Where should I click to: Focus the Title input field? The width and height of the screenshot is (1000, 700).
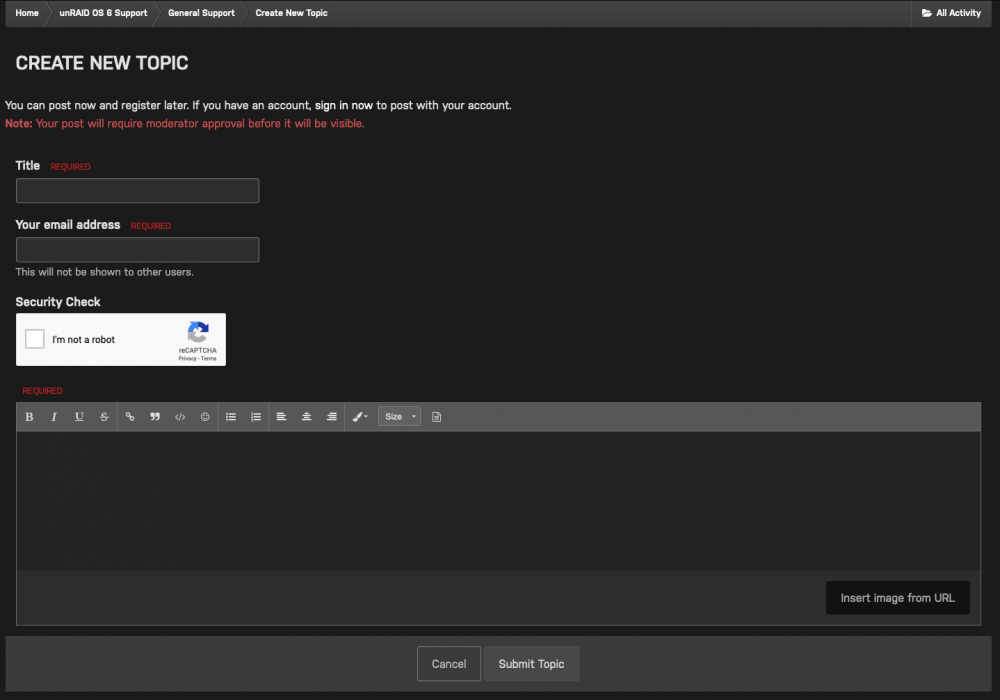click(x=137, y=191)
